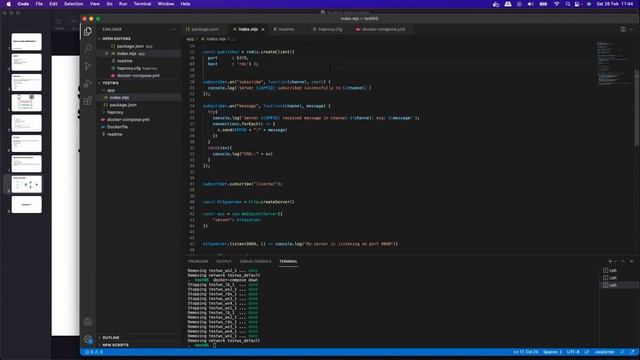Open the Manage gear in the activity bar
This screenshot has width=640, height=360.
pos(88,339)
